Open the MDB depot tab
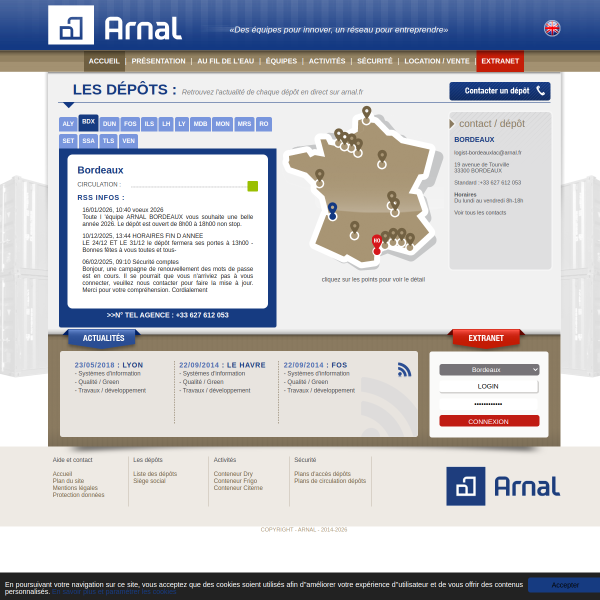Image resolution: width=600 pixels, height=600 pixels. point(200,124)
